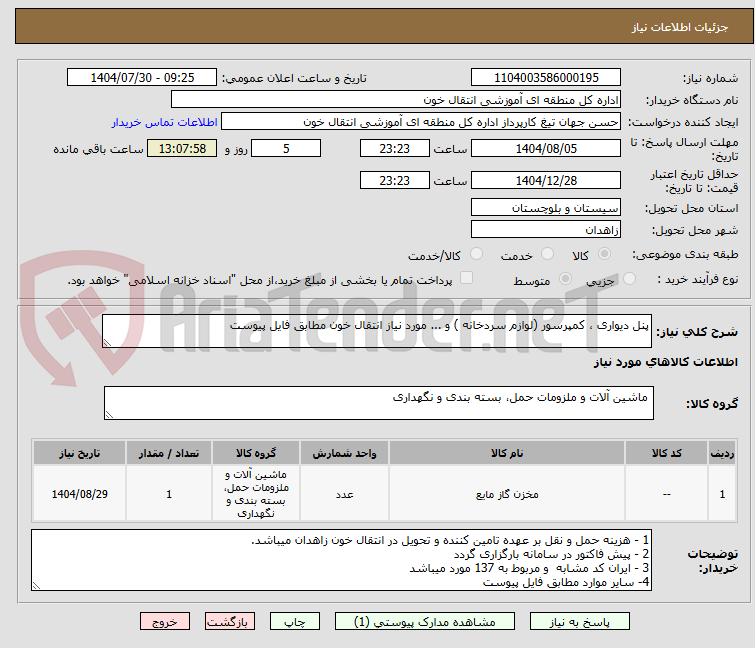Select the جزیی purchase type radio
This screenshot has width=755, height=648.
tap(629, 279)
